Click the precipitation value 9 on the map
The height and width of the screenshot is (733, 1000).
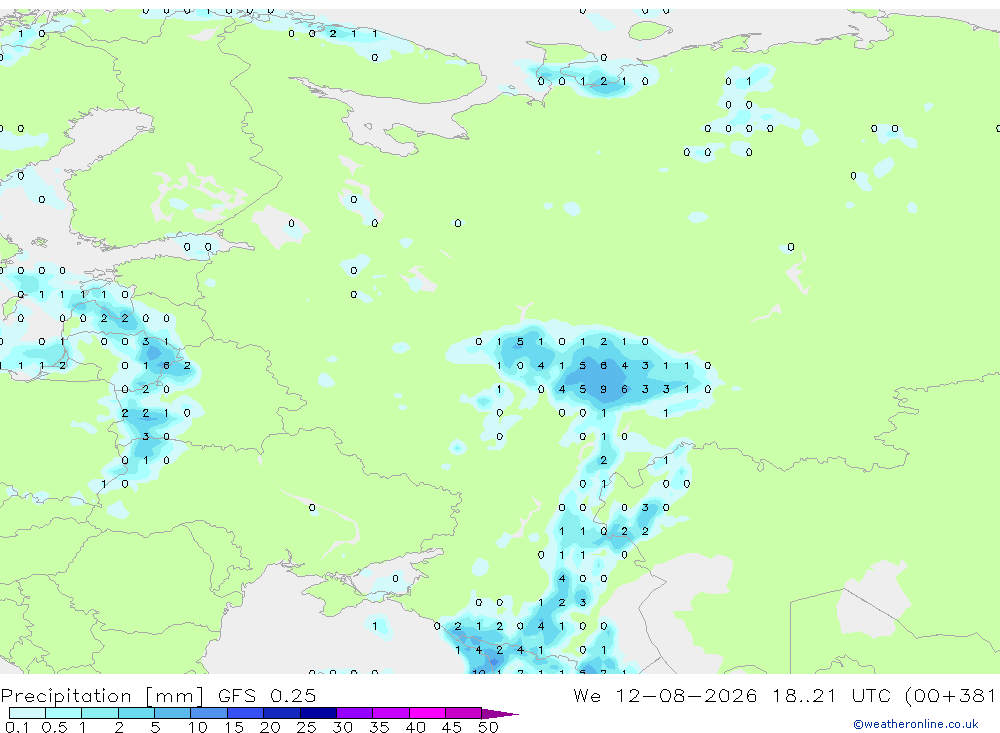click(603, 389)
